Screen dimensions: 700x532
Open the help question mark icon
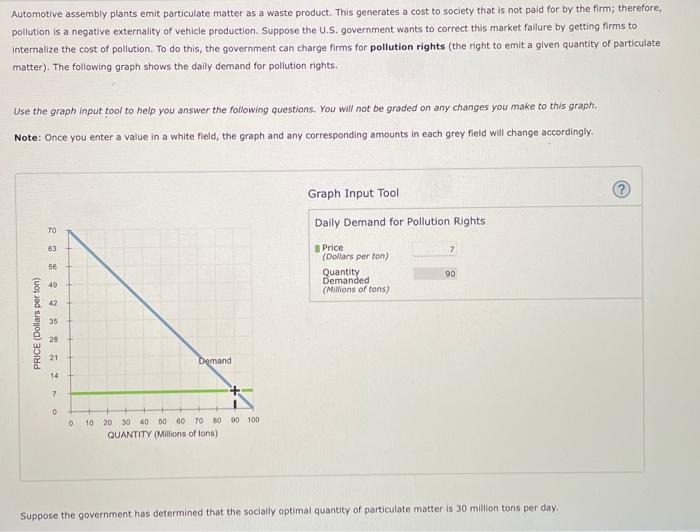pyautogui.click(x=621, y=190)
